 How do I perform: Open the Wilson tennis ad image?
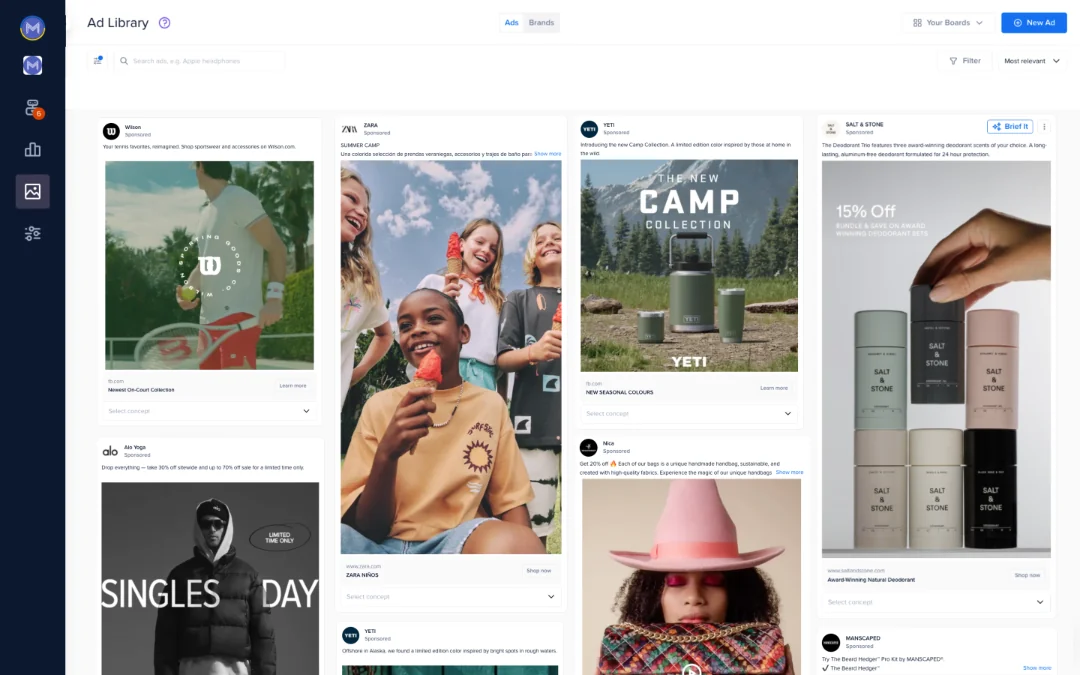[209, 265]
